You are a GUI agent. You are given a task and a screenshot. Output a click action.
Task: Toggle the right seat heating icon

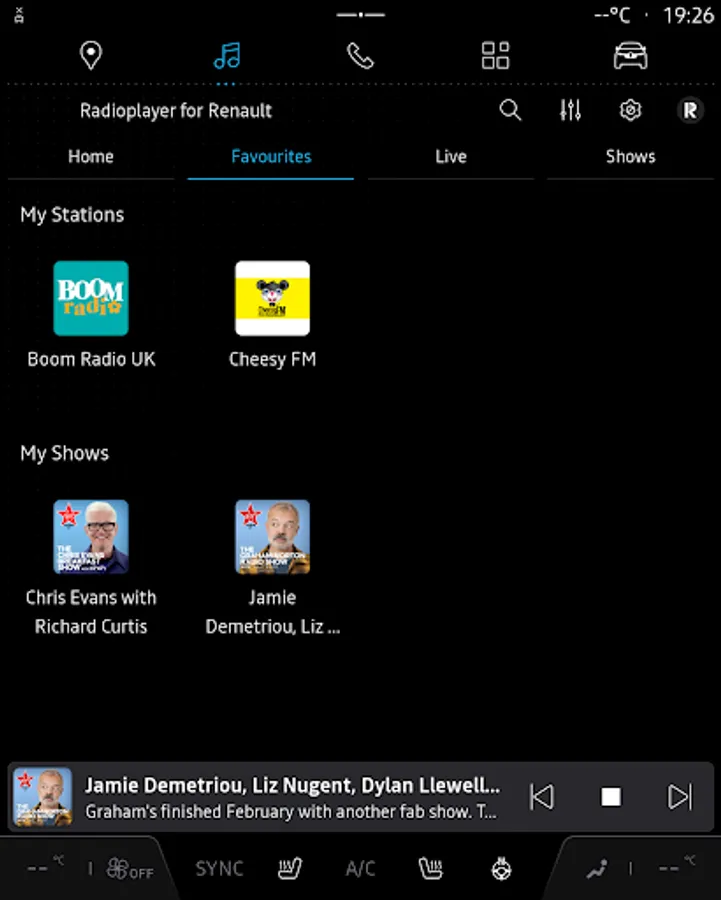point(431,868)
